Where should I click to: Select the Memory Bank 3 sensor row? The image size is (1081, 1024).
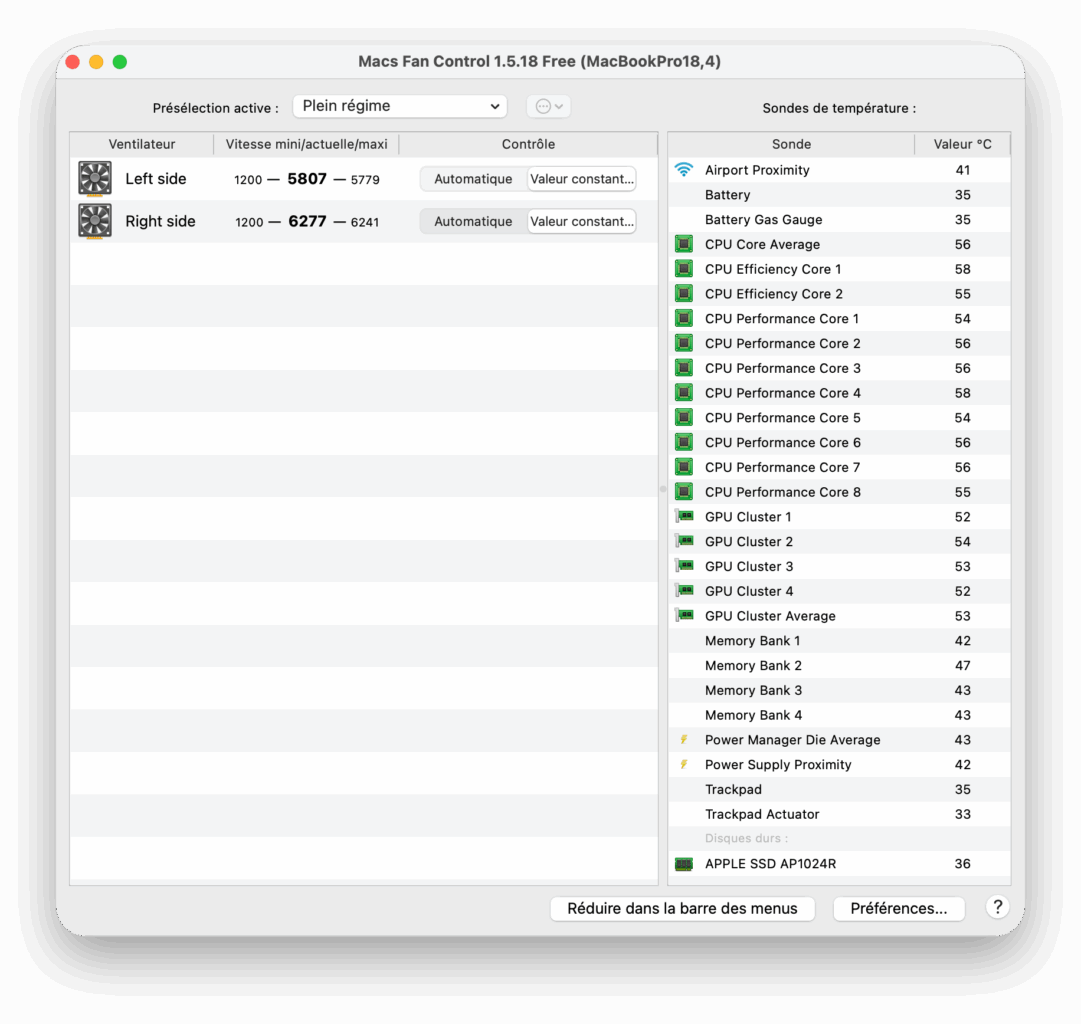[x=839, y=690]
